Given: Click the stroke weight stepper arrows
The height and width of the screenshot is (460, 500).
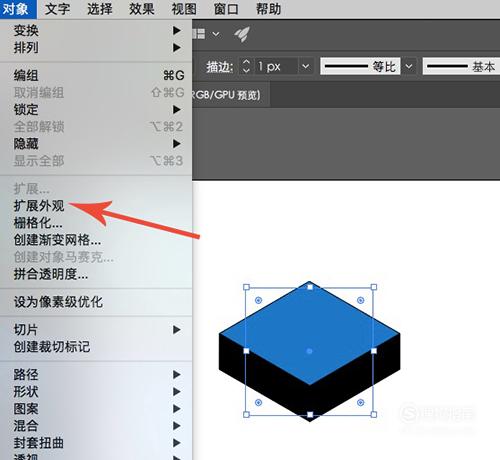Looking at the screenshot, I should click(246, 66).
